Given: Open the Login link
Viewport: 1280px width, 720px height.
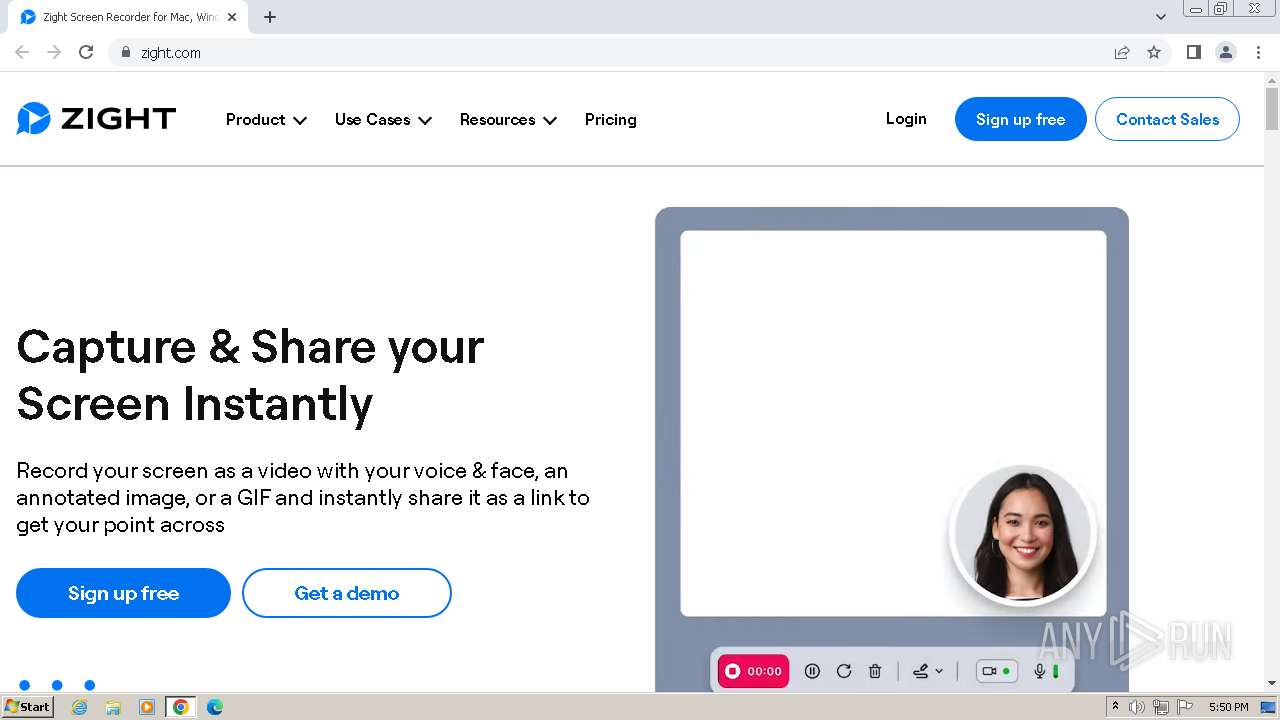Looking at the screenshot, I should 906,118.
